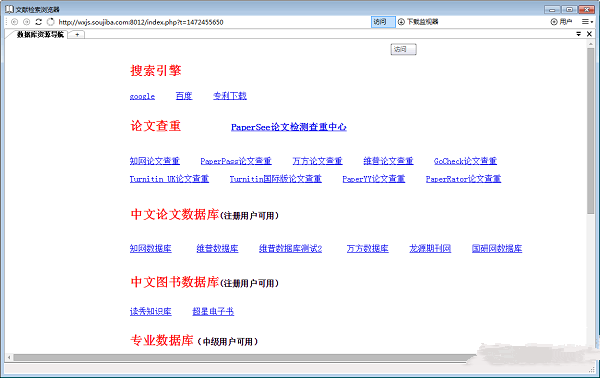Open a new tab with the plus button
The image size is (600, 378).
pos(77,35)
